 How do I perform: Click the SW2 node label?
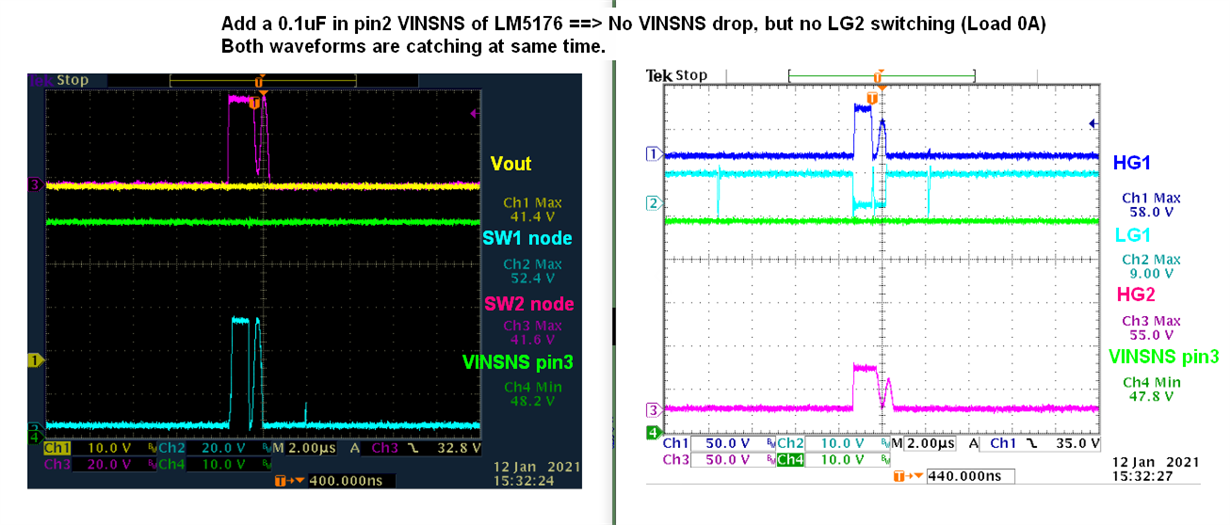coord(529,303)
